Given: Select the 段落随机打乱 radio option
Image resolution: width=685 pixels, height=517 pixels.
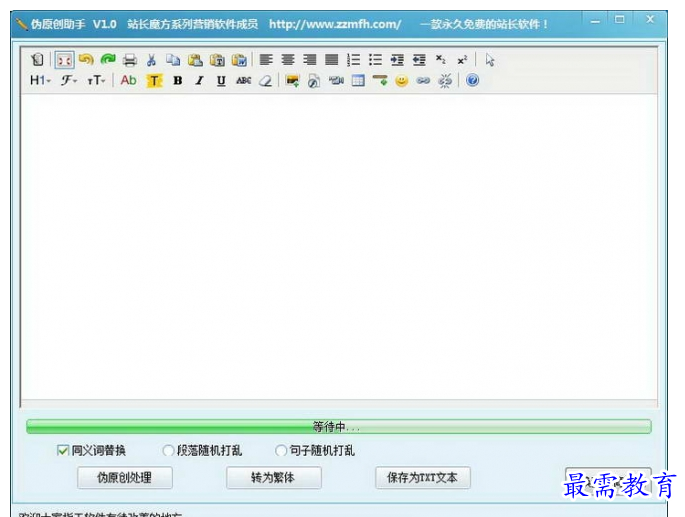Looking at the screenshot, I should (168, 450).
